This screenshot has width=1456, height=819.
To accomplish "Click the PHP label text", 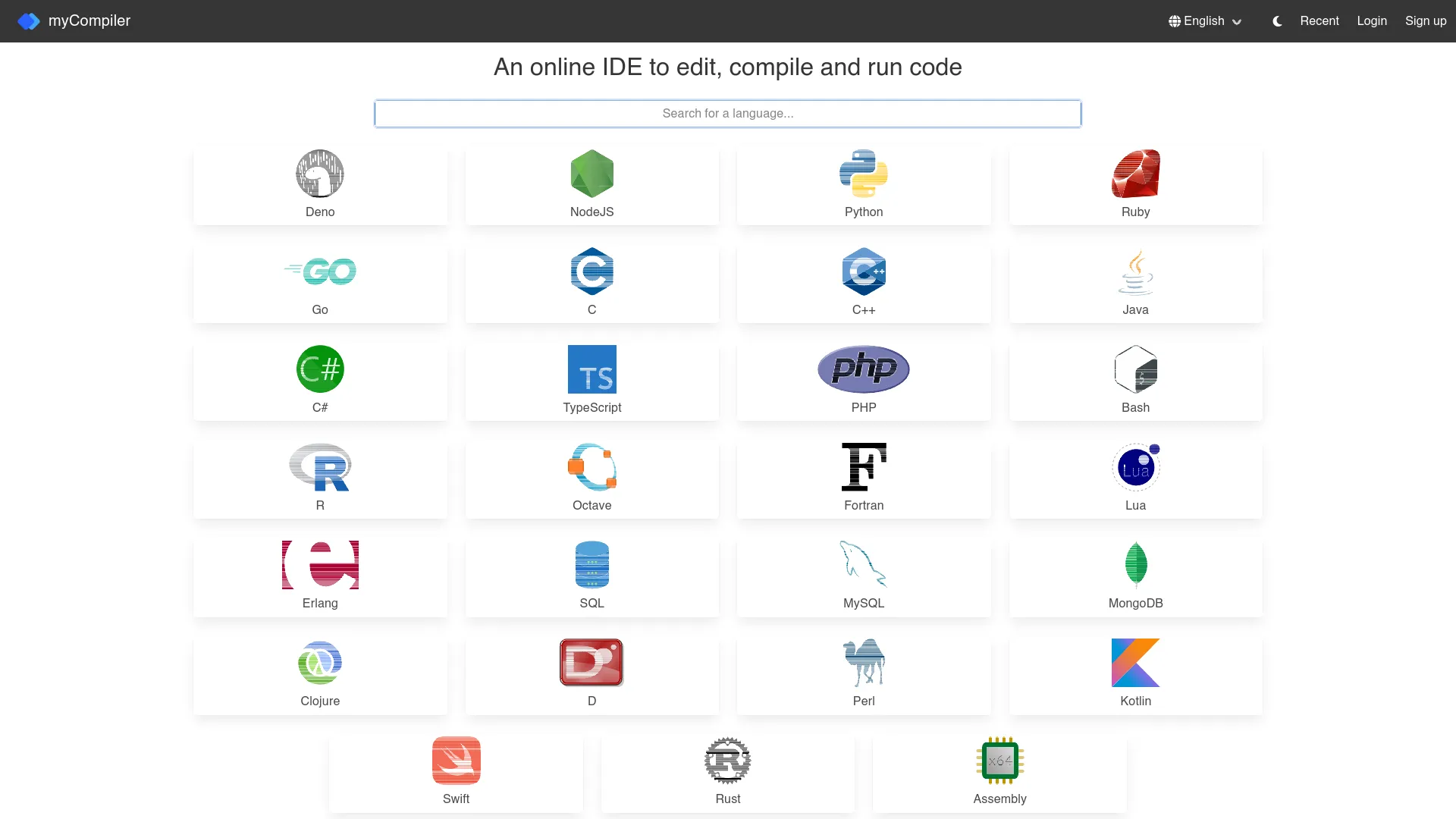I will coord(864,408).
